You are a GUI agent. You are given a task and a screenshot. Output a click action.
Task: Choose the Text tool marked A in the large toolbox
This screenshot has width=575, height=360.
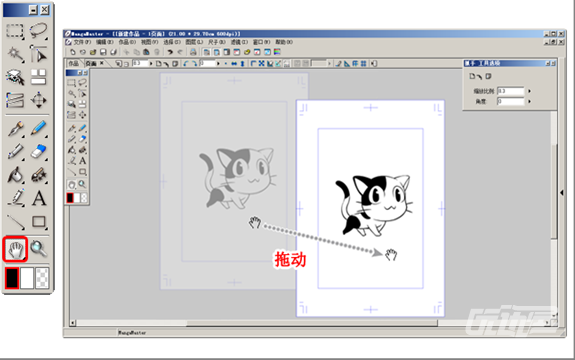[39, 199]
